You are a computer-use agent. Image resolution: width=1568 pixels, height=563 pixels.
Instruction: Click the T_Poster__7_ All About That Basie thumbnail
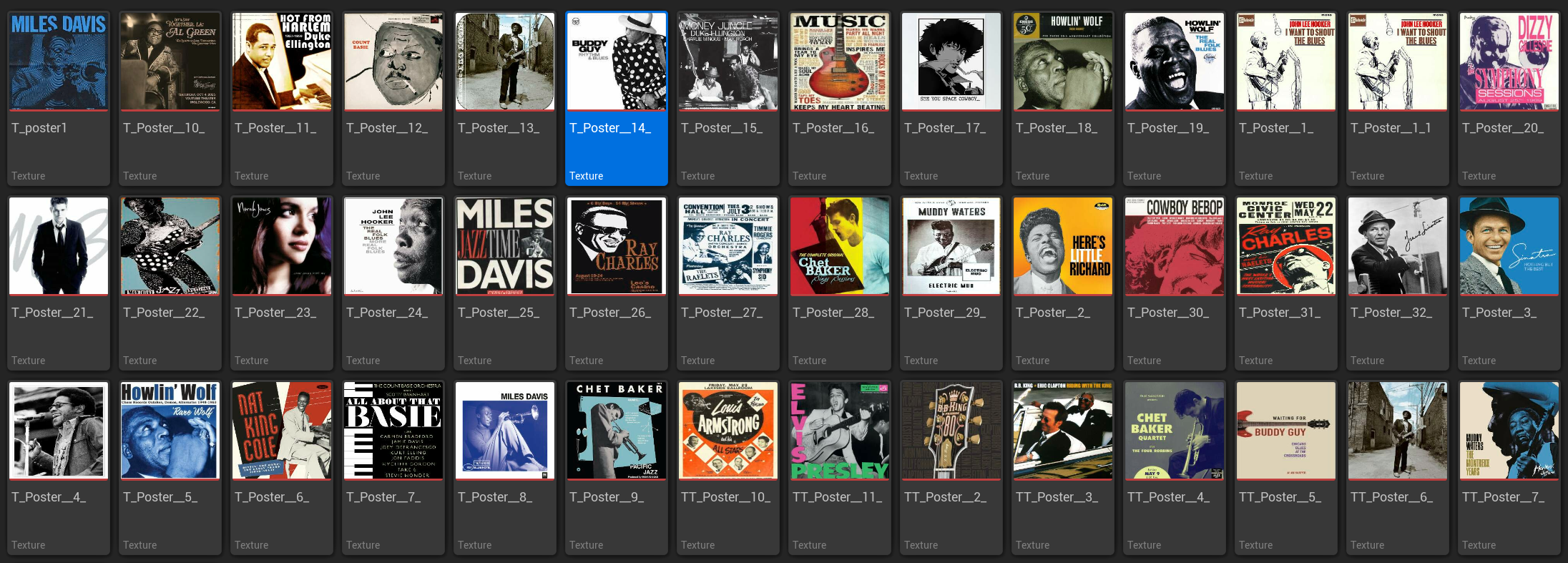(x=393, y=431)
